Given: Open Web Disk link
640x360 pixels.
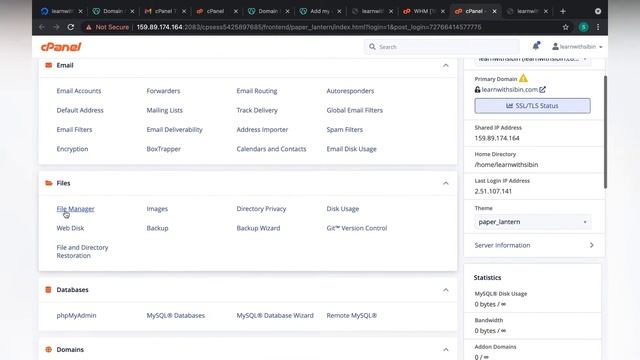Looking at the screenshot, I should tap(70, 228).
